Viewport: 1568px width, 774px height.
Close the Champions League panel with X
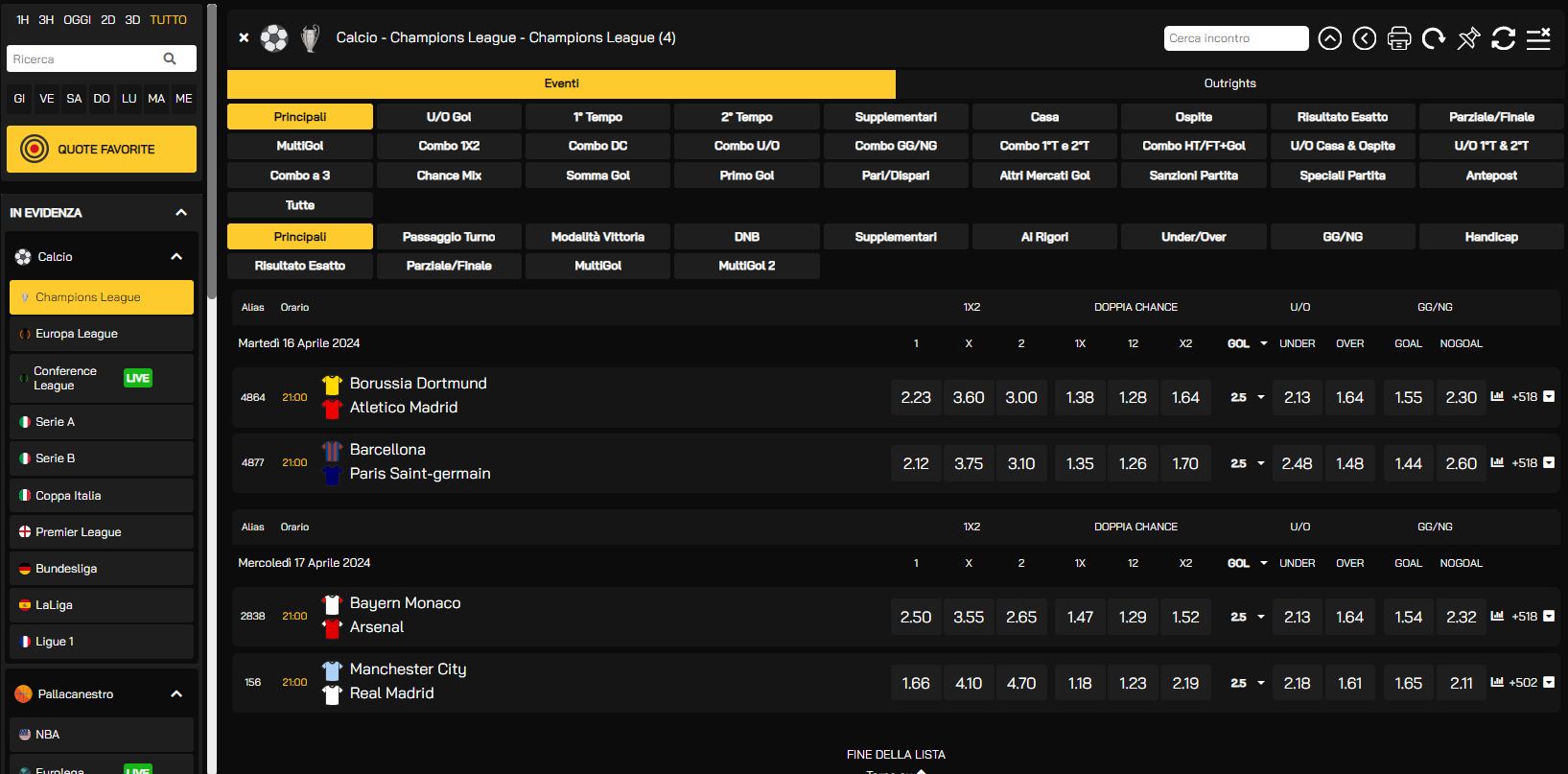(244, 37)
